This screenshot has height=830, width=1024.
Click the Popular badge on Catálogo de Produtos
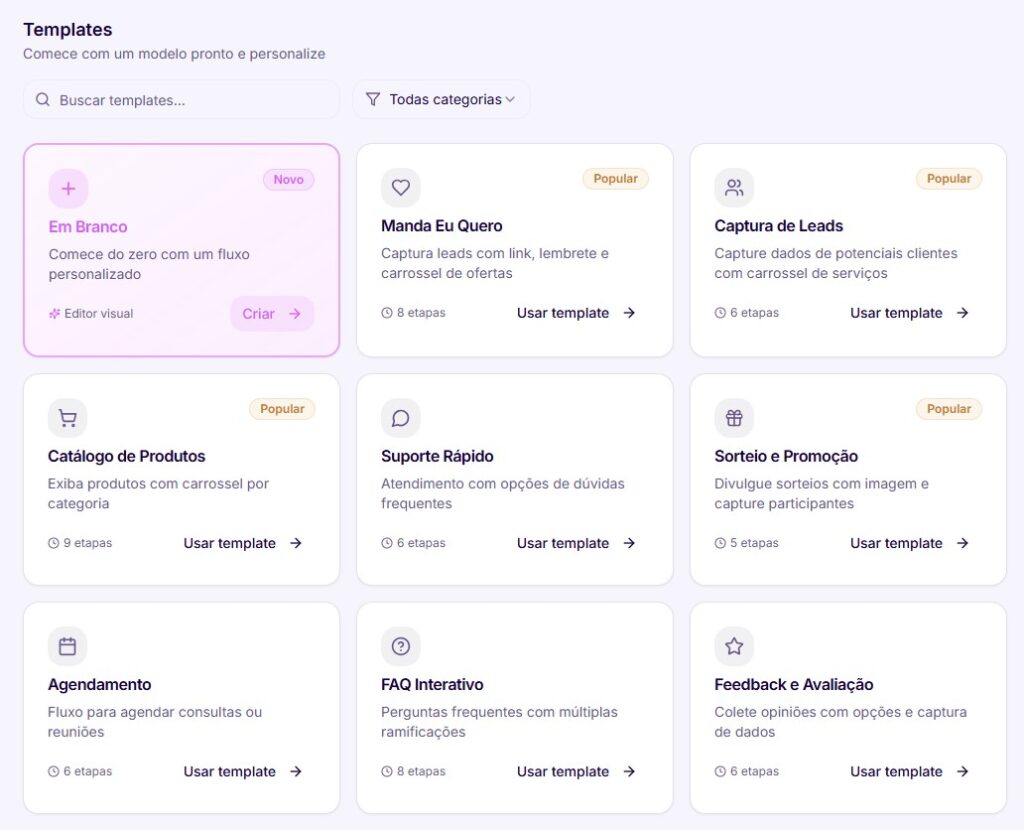point(282,409)
